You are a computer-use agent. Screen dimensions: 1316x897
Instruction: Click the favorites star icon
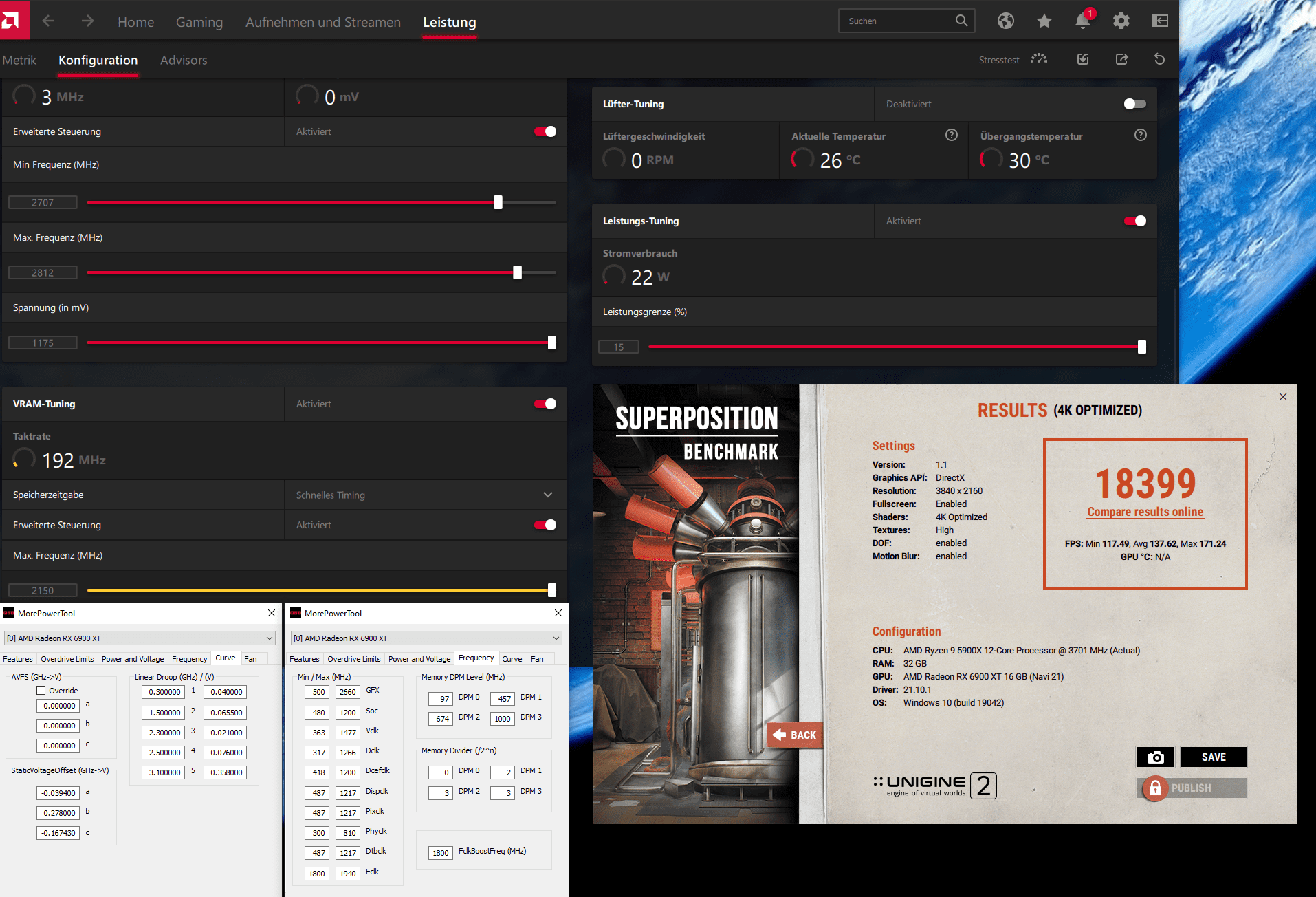click(1044, 21)
